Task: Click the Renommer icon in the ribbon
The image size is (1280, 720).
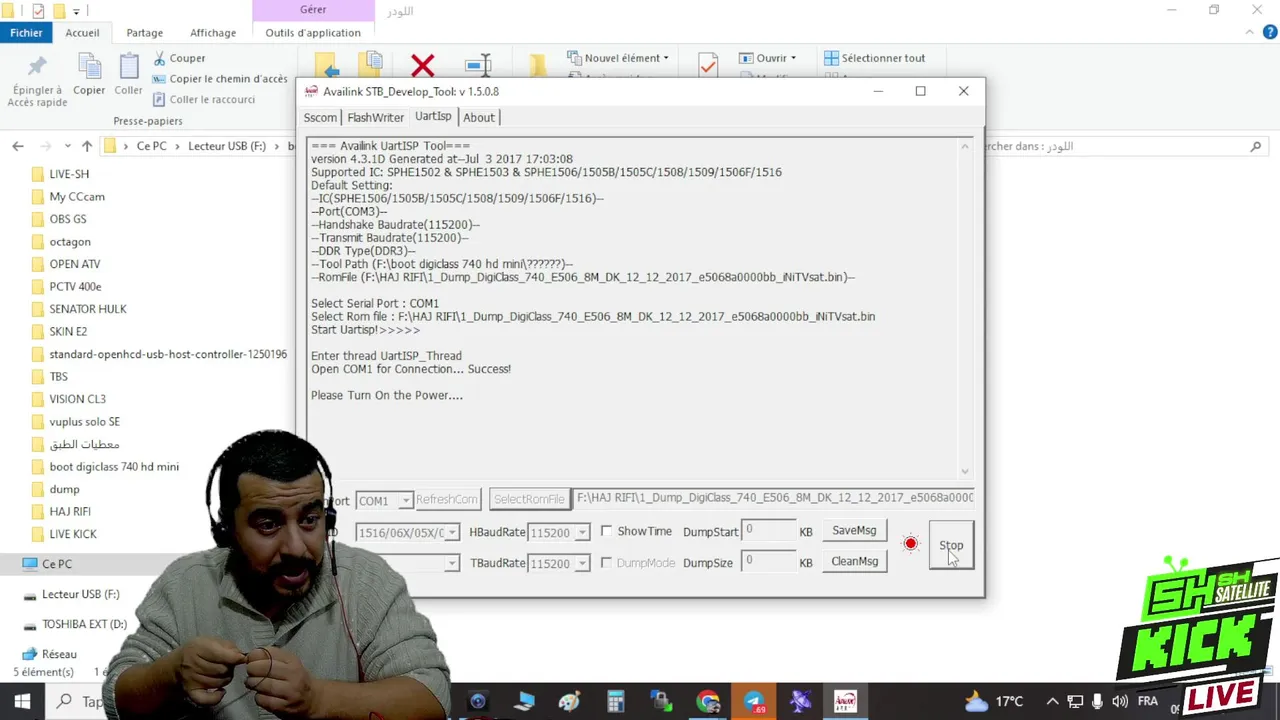Action: [479, 66]
